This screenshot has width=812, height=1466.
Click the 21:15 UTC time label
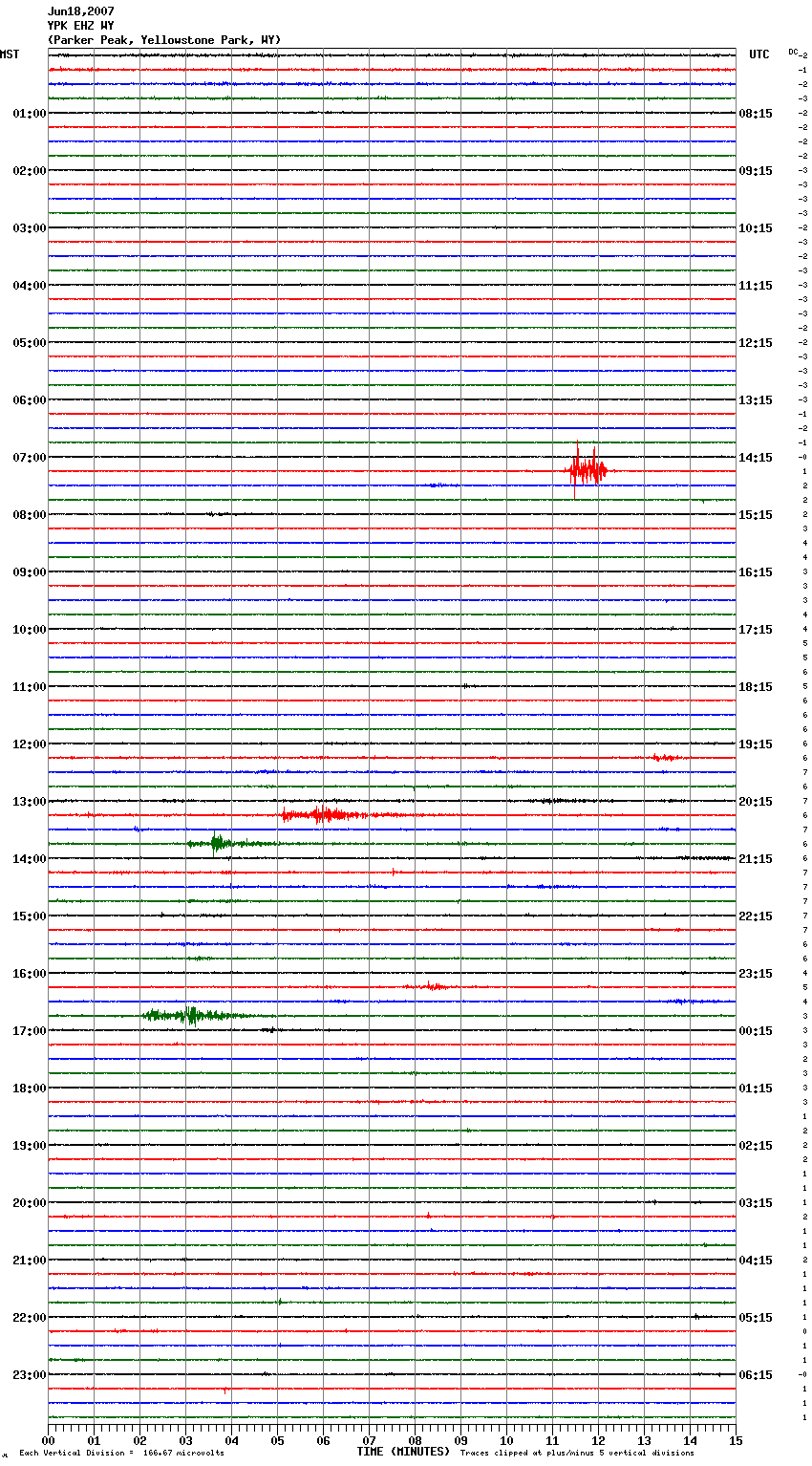point(756,859)
